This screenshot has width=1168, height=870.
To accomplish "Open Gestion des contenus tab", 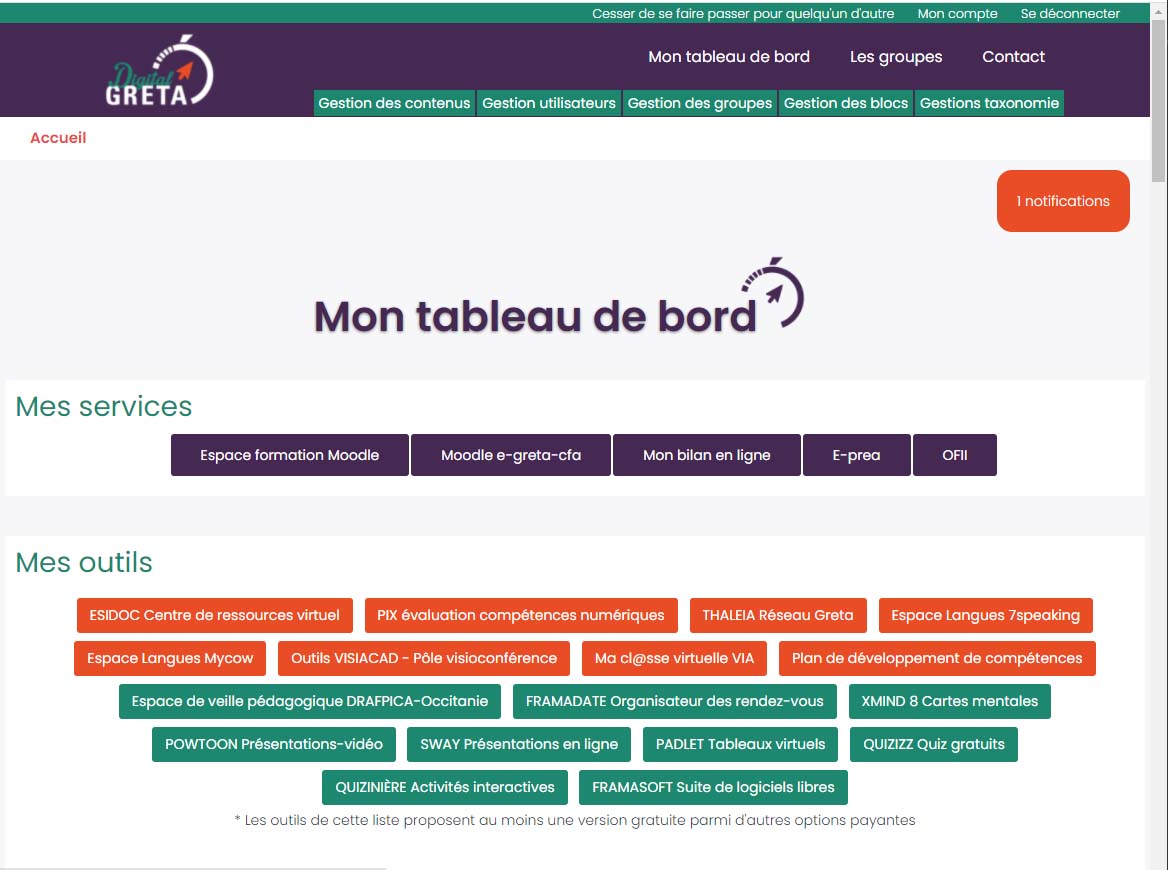I will point(394,103).
